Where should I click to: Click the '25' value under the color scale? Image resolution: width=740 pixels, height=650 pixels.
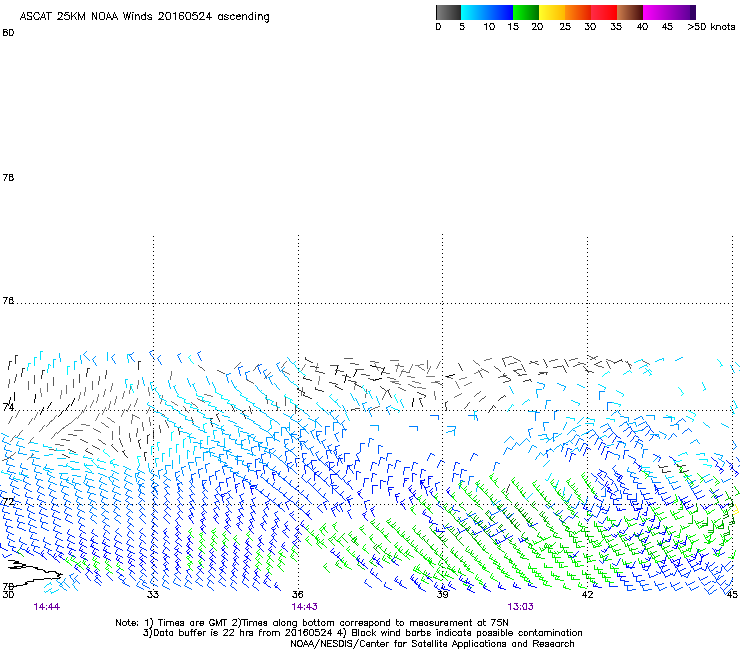pos(565,27)
